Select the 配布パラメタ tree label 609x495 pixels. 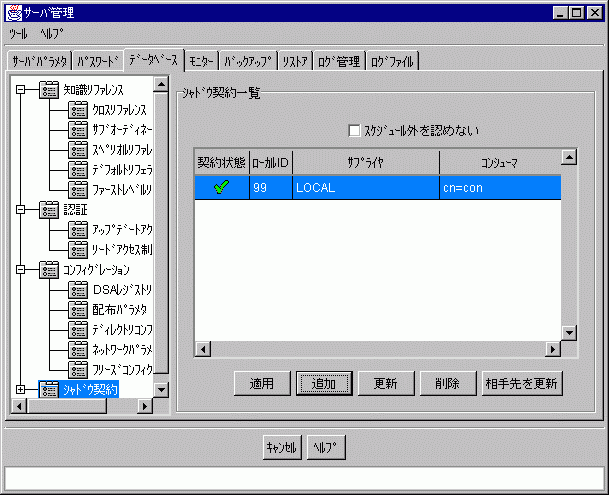(x=120, y=310)
